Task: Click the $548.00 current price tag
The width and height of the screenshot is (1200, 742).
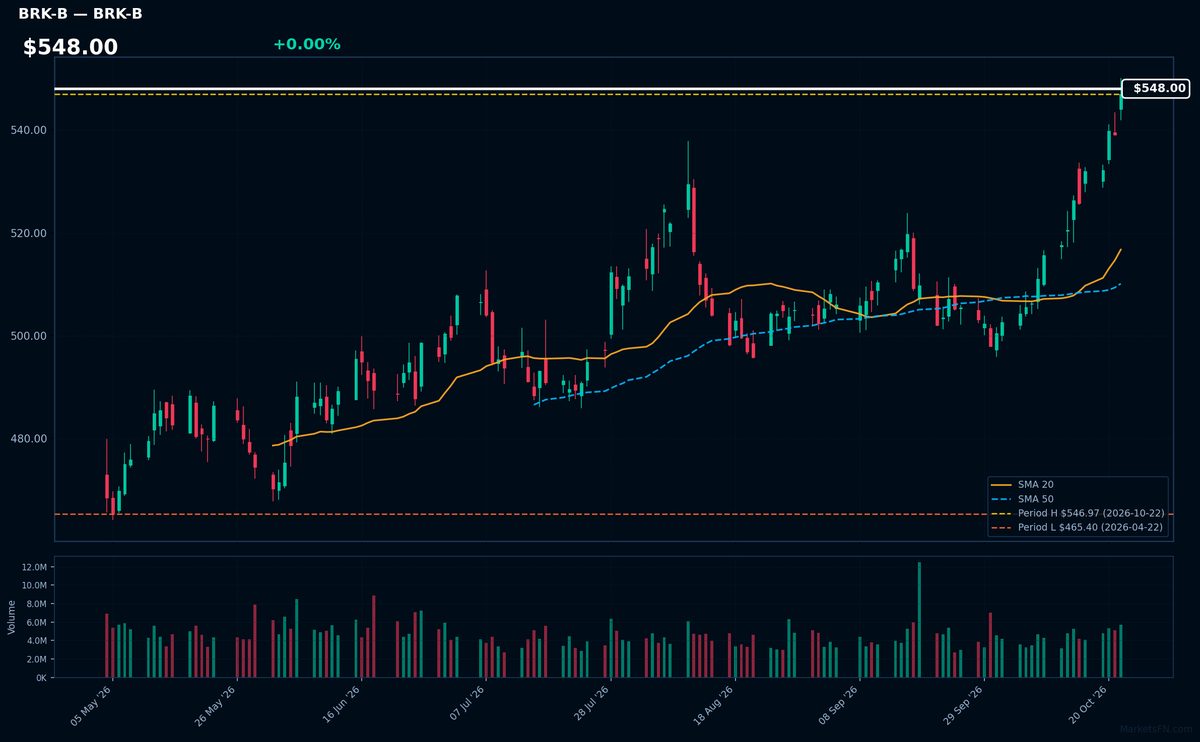Action: 1155,88
